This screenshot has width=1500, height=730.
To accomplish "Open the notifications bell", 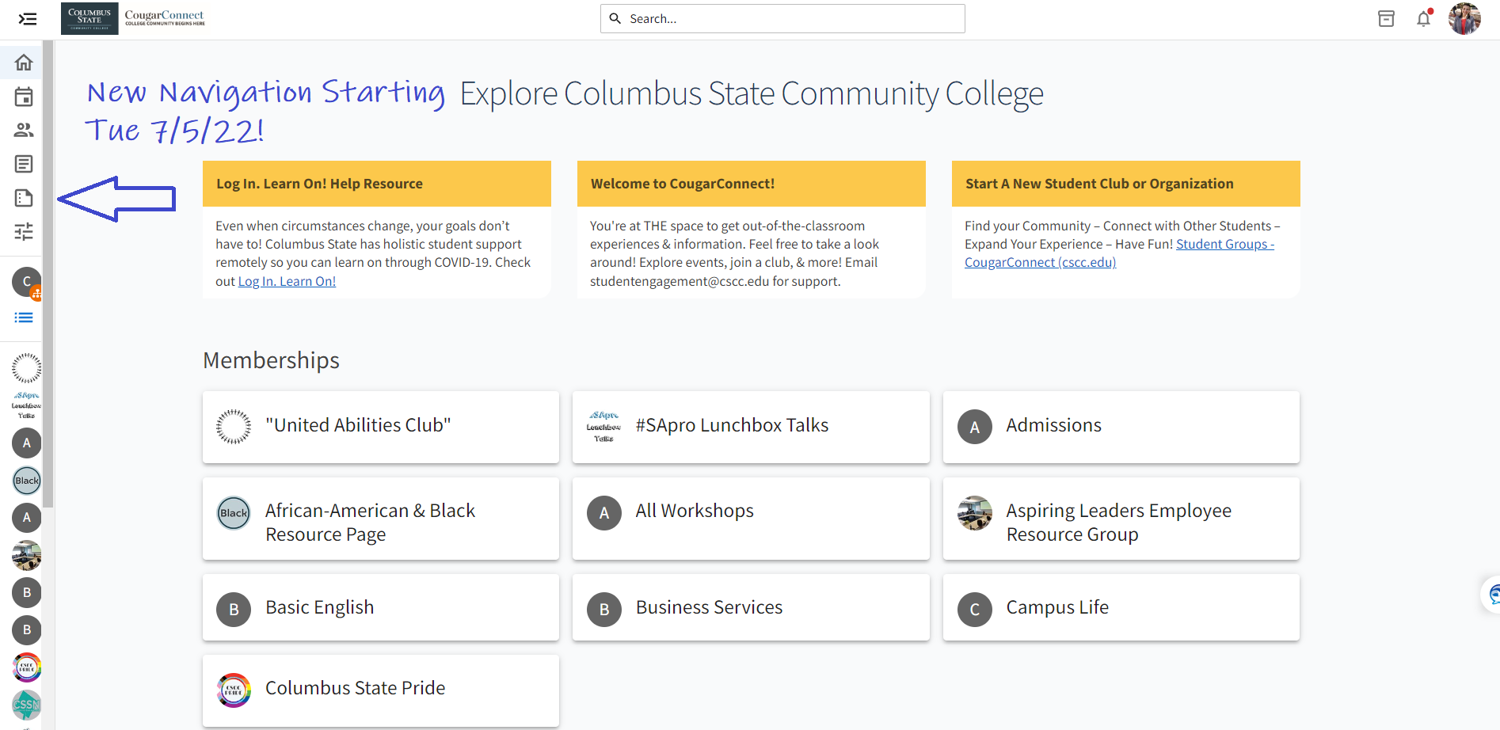I will 1423,19.
